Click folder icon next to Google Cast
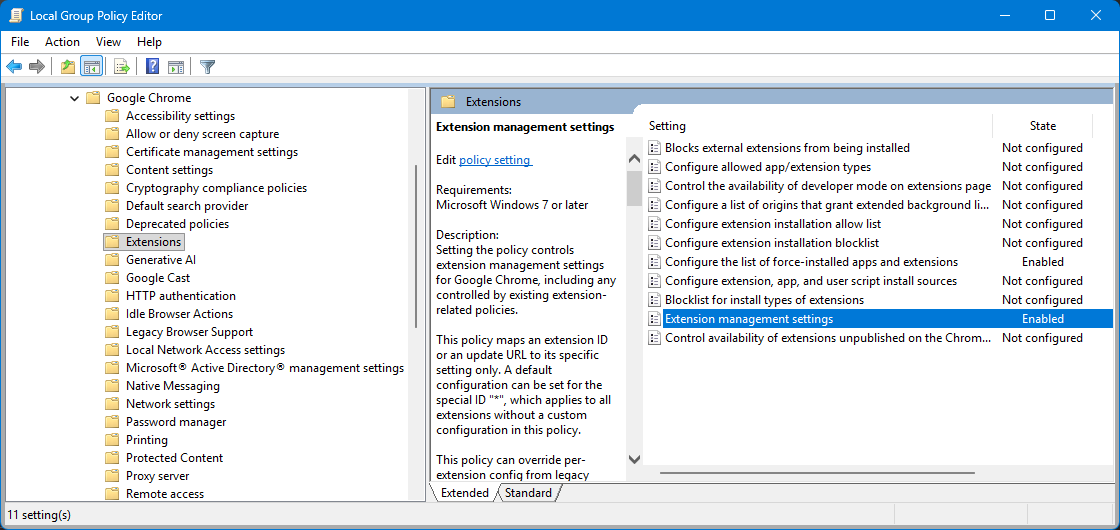Screen dimensions: 1120x530 click(x=112, y=278)
